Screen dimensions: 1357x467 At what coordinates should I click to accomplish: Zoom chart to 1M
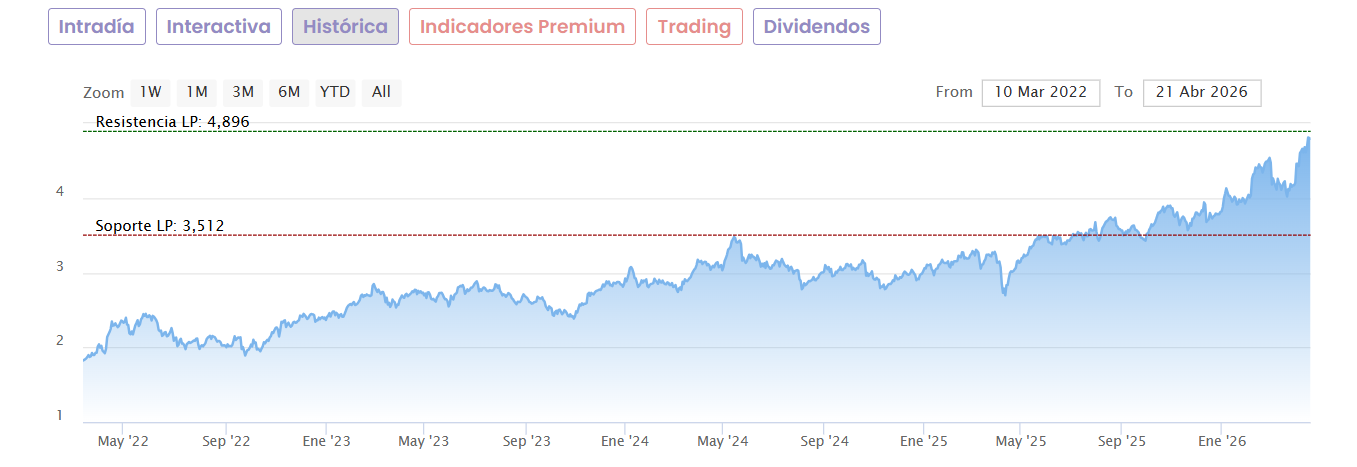[196, 93]
